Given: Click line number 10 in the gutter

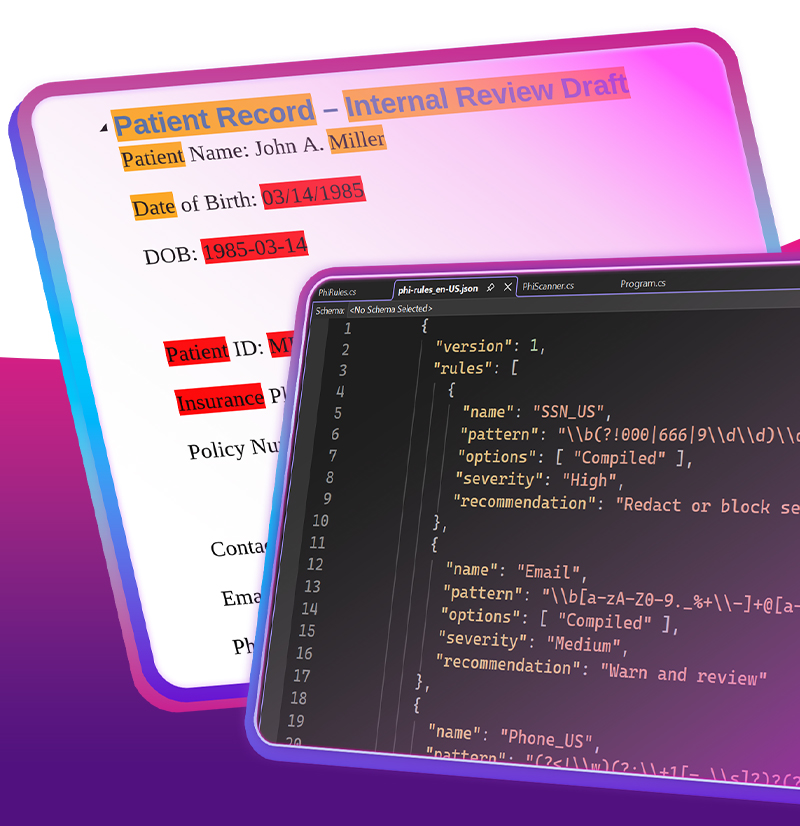Looking at the screenshot, I should coord(320,520).
